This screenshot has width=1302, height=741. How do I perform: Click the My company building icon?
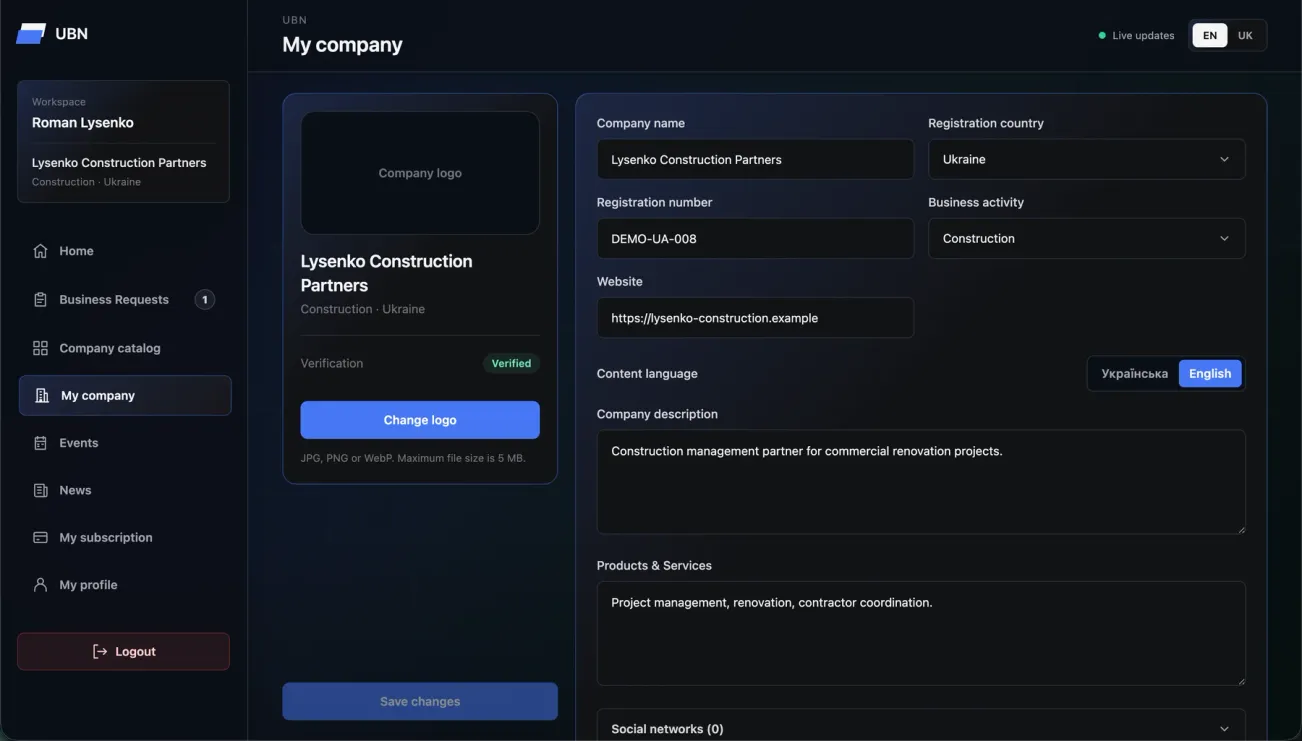42,396
